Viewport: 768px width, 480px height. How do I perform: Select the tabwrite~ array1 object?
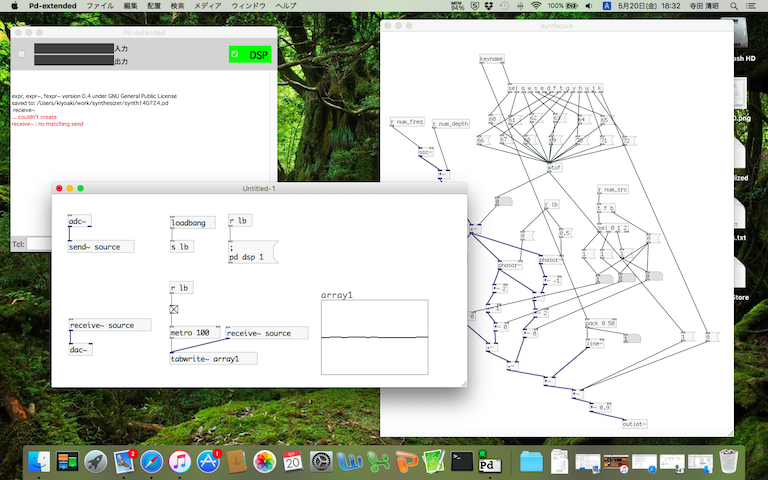point(213,359)
